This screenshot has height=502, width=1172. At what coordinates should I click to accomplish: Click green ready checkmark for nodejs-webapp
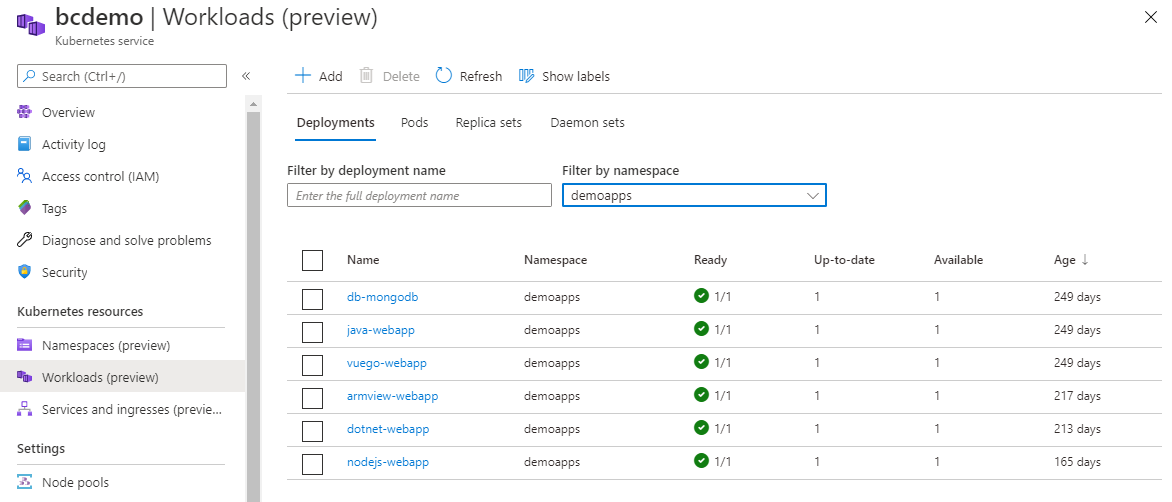click(x=701, y=460)
